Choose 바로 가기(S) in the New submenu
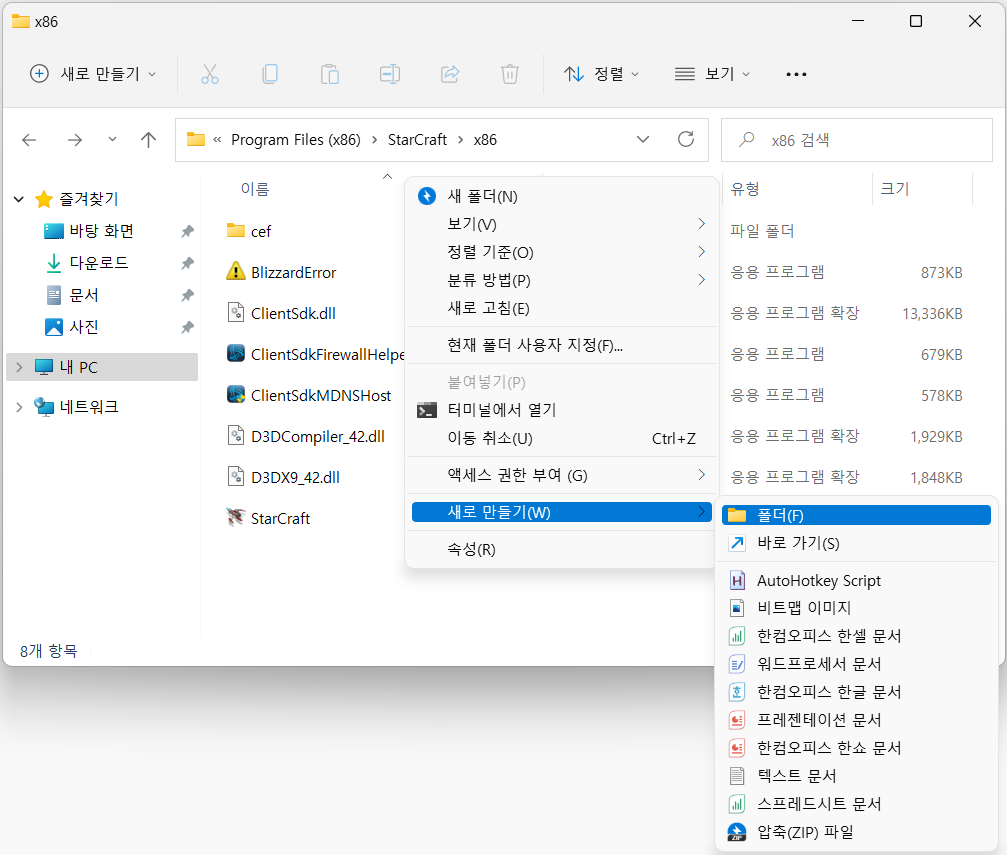This screenshot has height=855, width=1007. tap(856, 543)
